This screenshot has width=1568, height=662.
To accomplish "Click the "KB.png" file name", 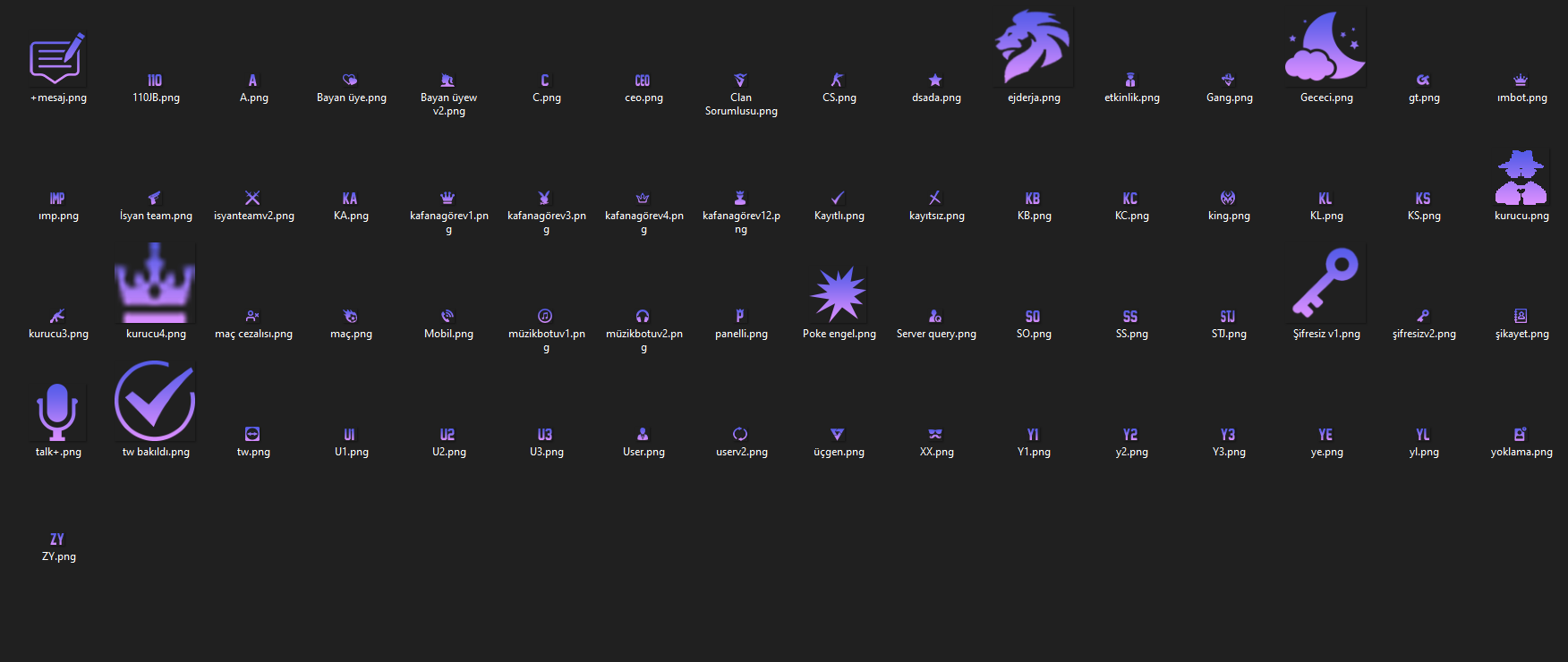I will click(1034, 216).
